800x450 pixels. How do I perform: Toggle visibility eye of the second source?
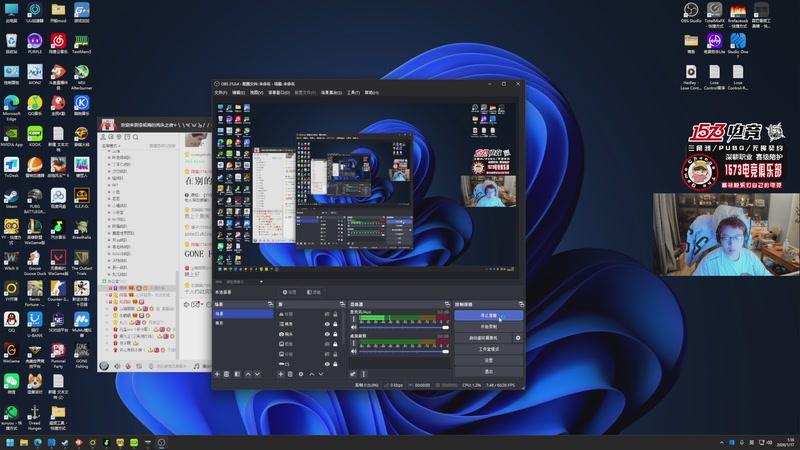[327, 324]
